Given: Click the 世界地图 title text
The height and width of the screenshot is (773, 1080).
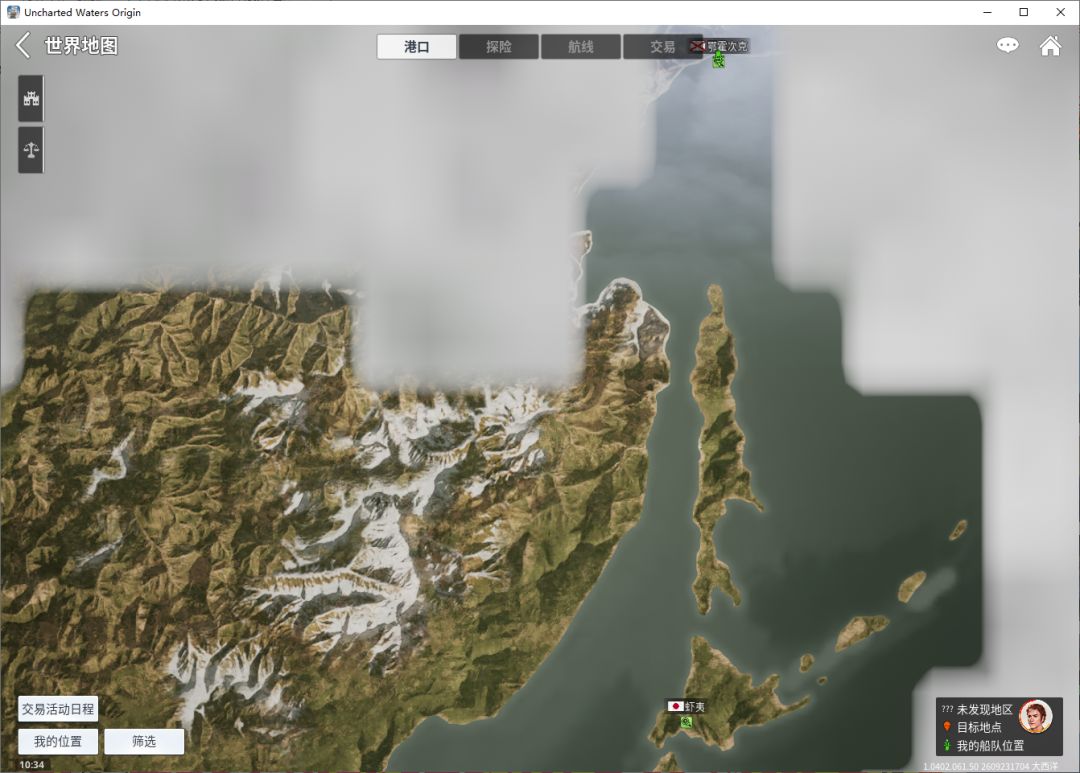Looking at the screenshot, I should click(81, 45).
